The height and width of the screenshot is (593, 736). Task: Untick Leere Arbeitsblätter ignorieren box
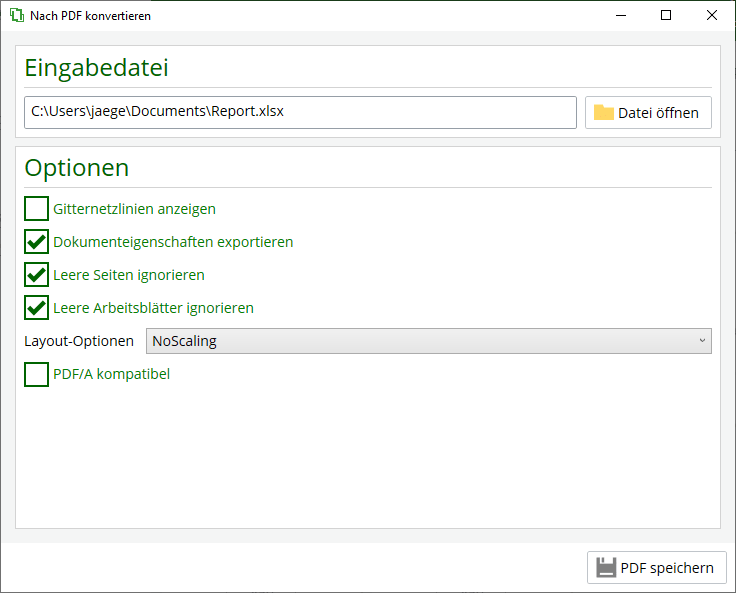tap(37, 308)
